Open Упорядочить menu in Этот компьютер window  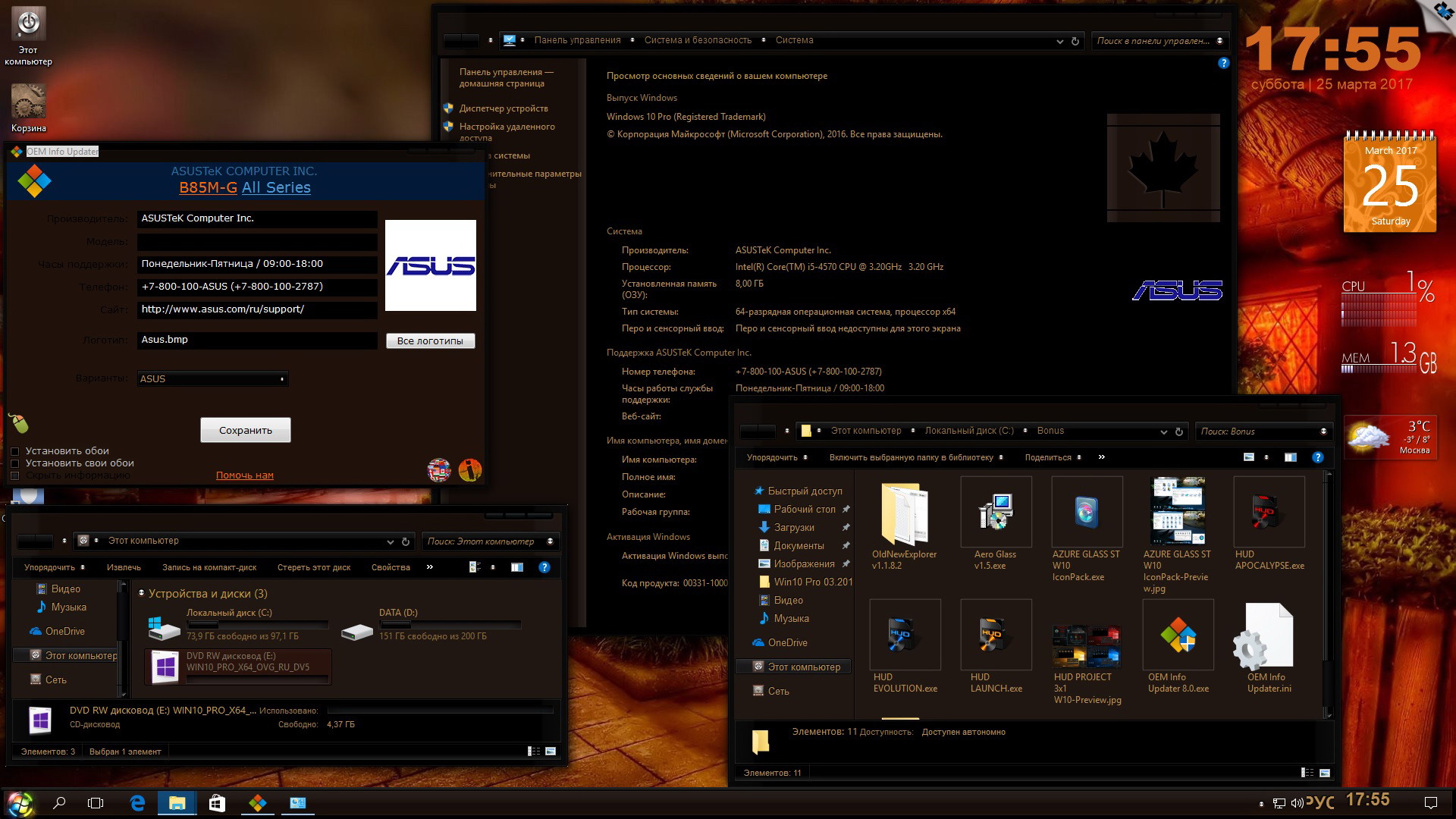[54, 567]
